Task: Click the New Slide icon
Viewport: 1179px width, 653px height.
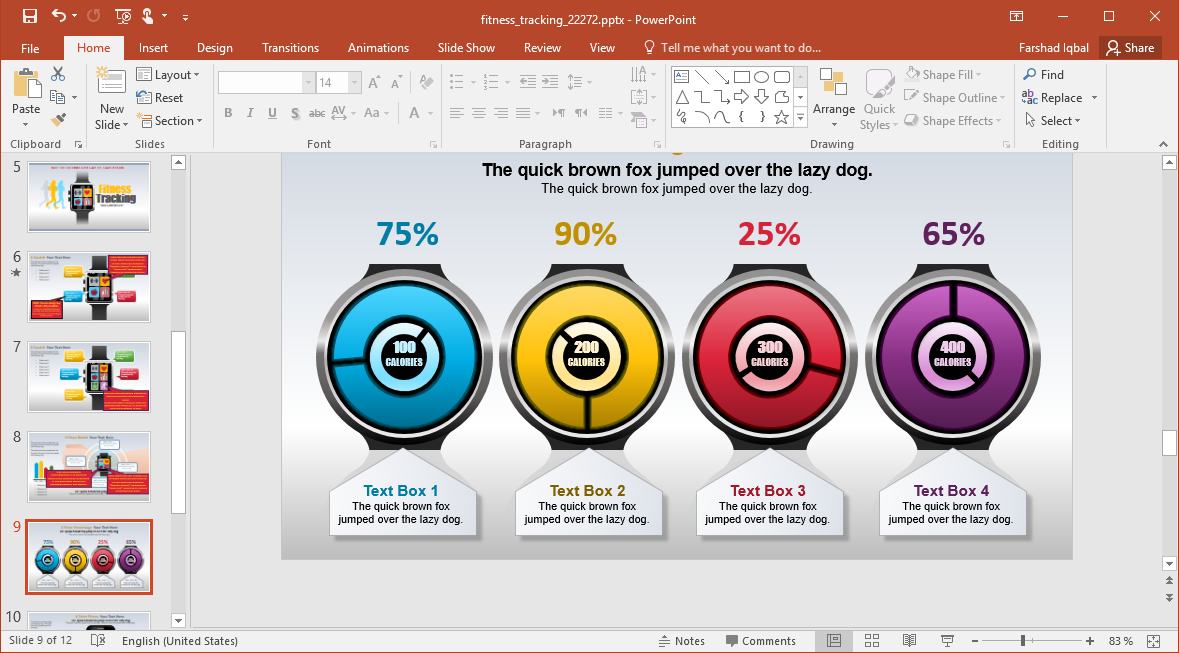Action: (111, 83)
